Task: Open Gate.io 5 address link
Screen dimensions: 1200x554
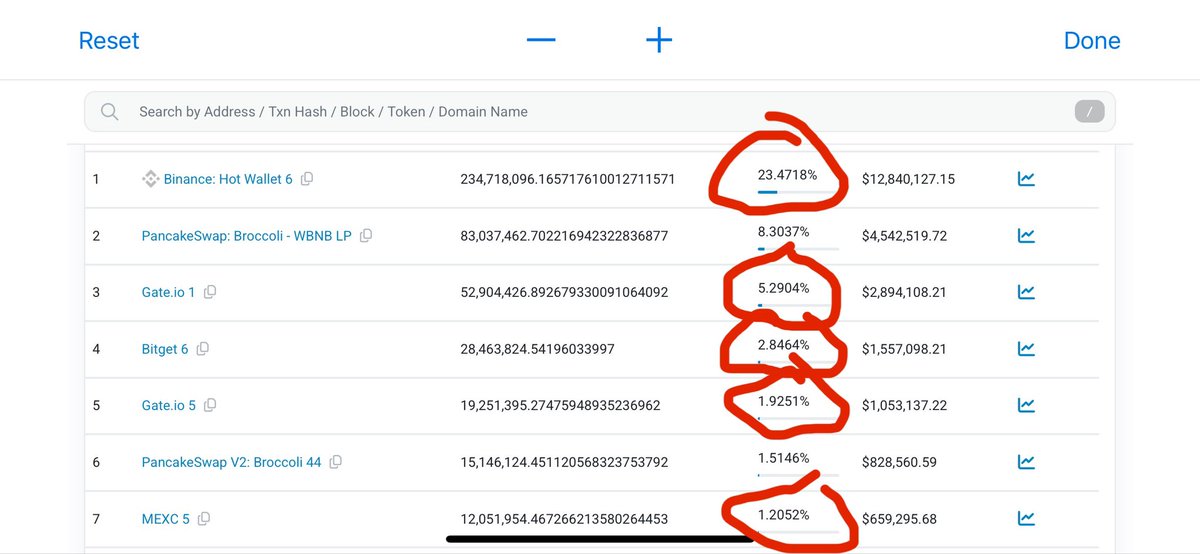Action: point(169,406)
